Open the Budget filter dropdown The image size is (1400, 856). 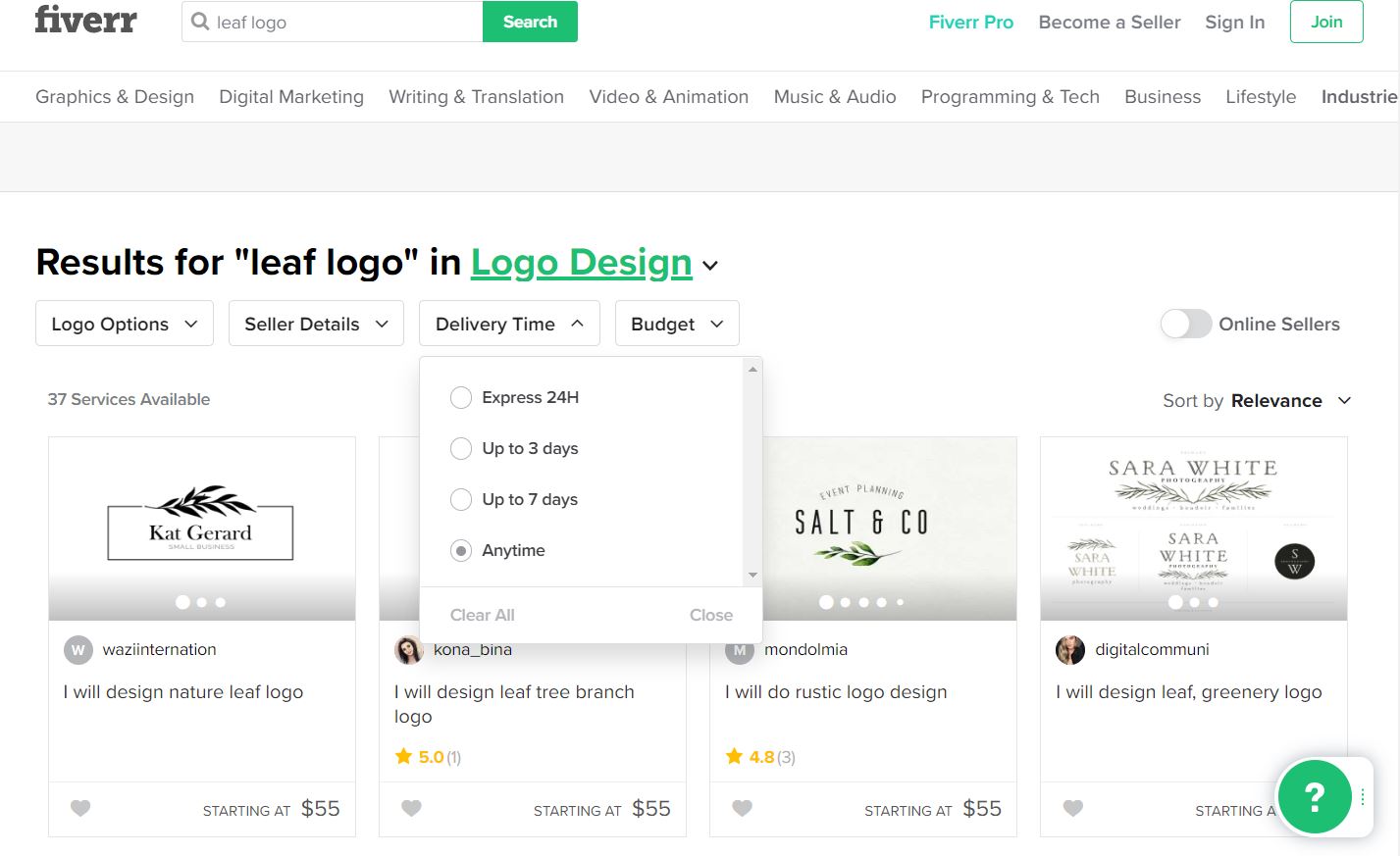click(x=677, y=324)
